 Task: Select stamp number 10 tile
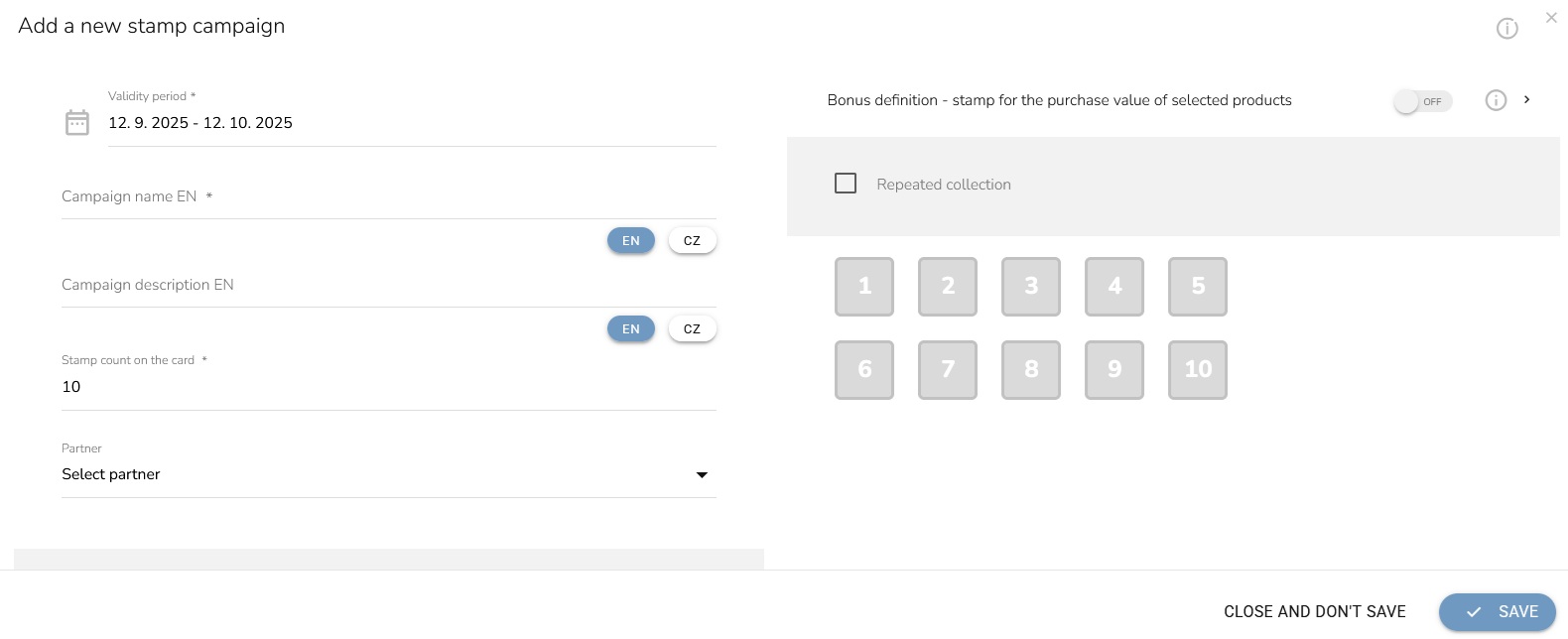tap(1198, 370)
